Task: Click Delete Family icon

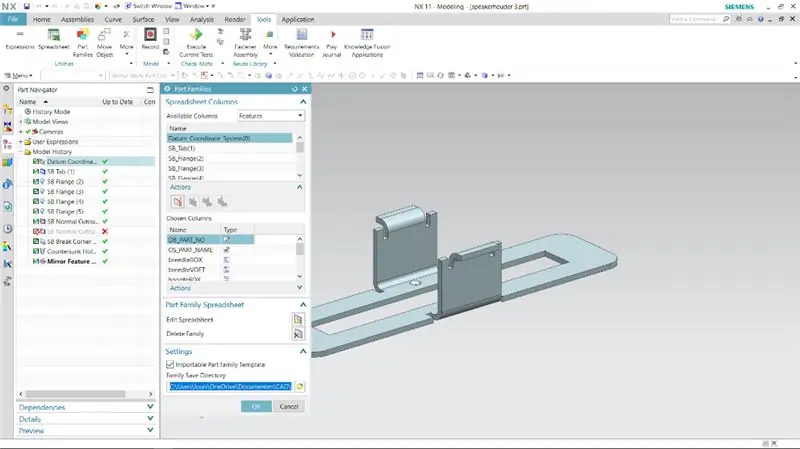Action: (298, 334)
